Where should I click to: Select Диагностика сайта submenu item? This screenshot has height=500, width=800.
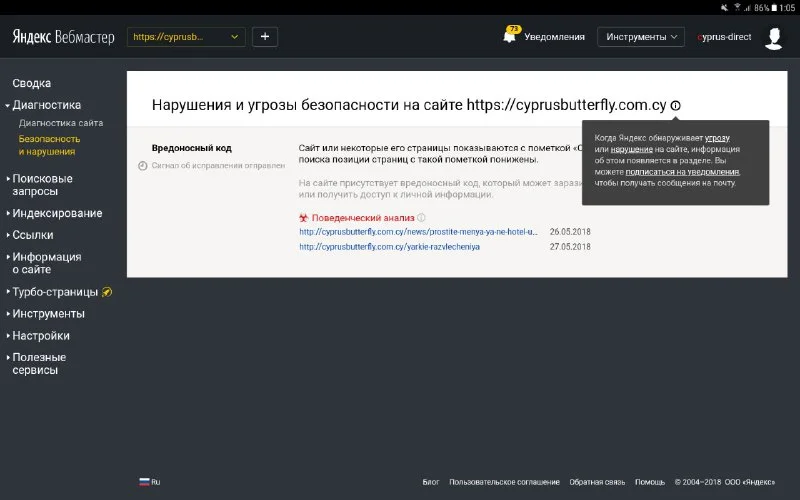[60, 123]
